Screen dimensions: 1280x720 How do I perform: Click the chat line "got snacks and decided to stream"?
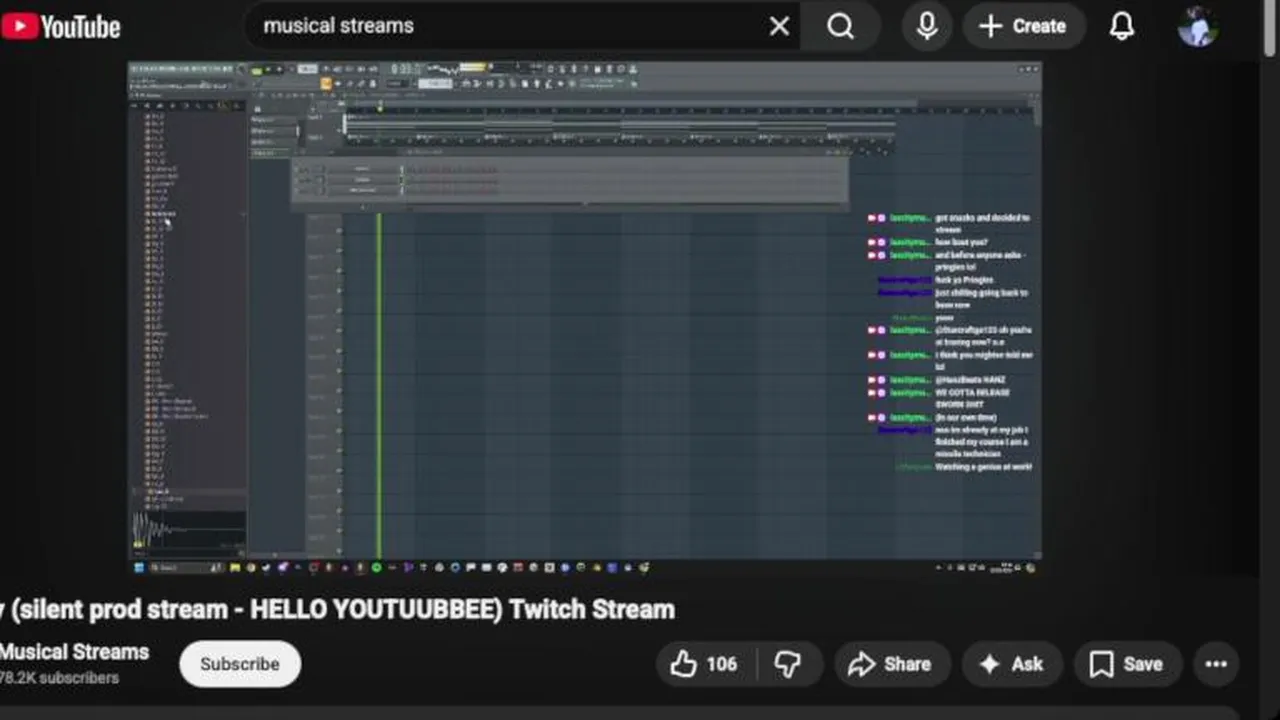[982, 223]
